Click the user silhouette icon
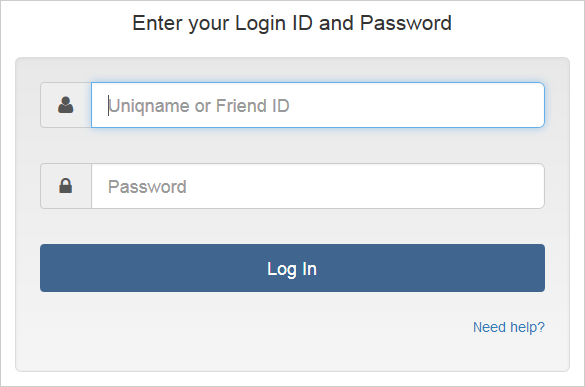585x387 pixels. pos(66,105)
